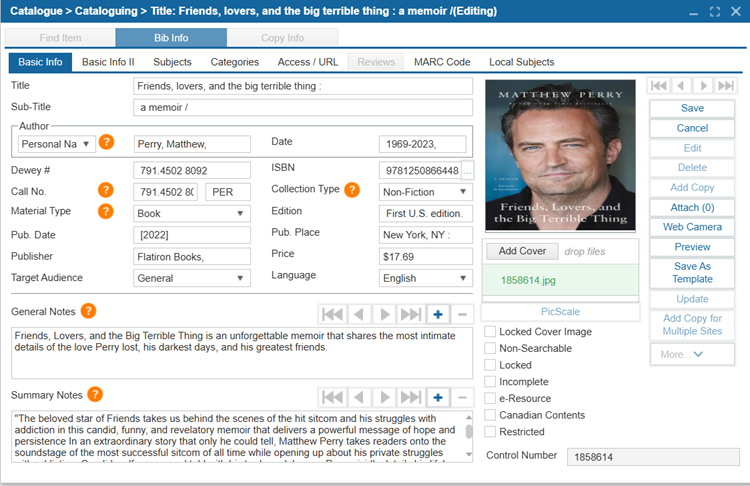Open help icon beside Summary Notes
750x486 pixels.
tap(95, 394)
